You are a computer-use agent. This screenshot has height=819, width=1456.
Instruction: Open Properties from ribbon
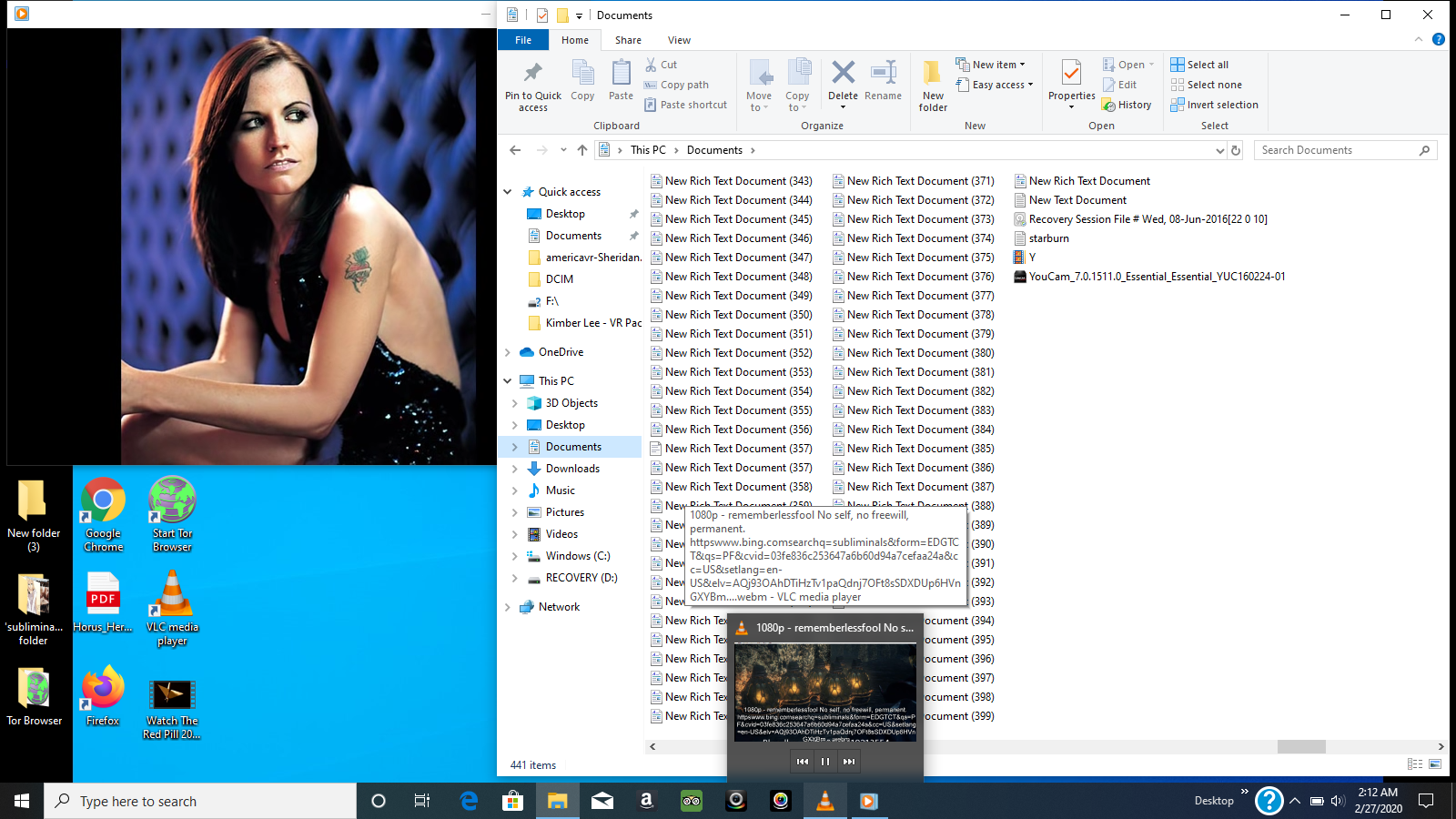click(1072, 84)
